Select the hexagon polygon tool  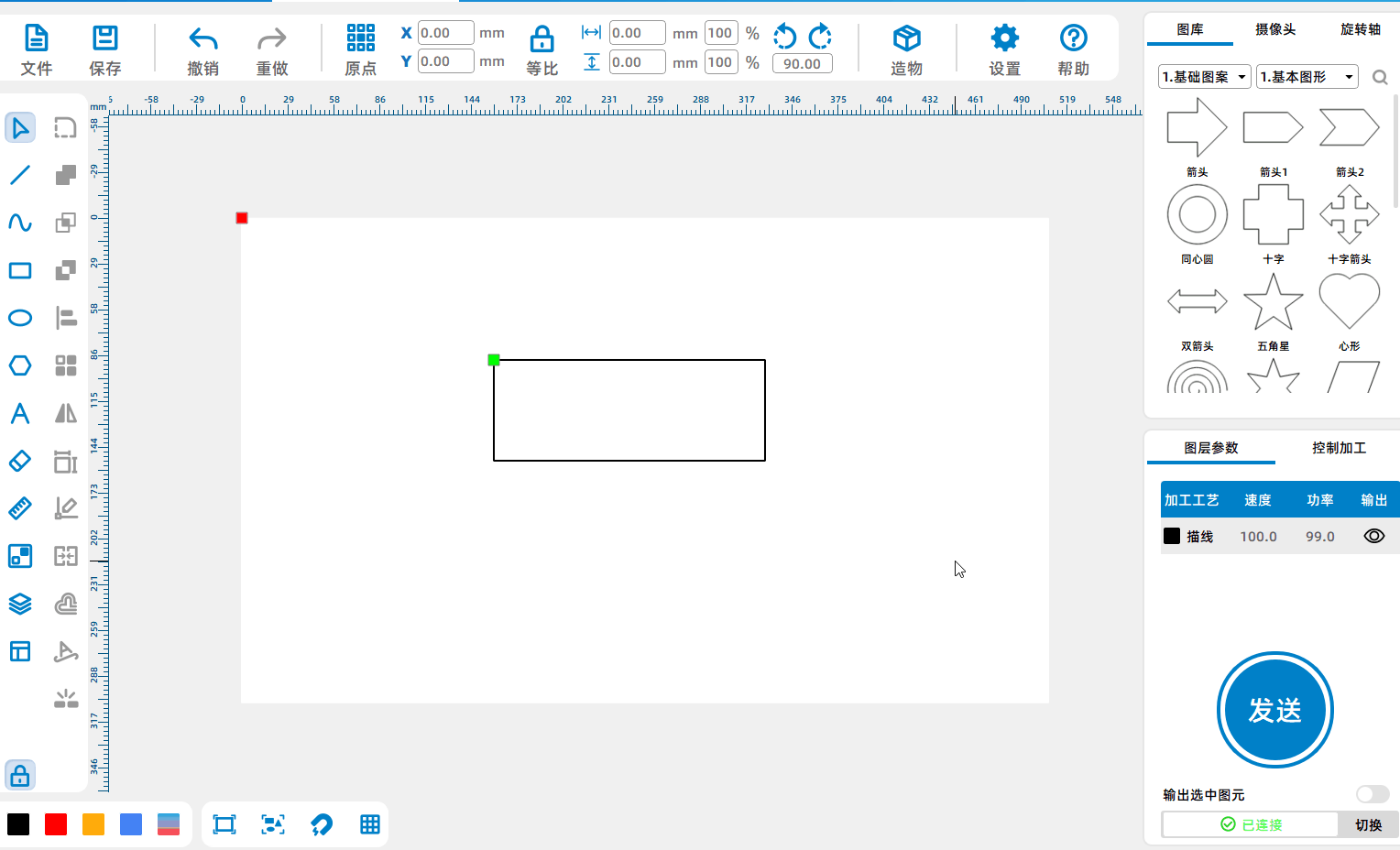coord(20,365)
